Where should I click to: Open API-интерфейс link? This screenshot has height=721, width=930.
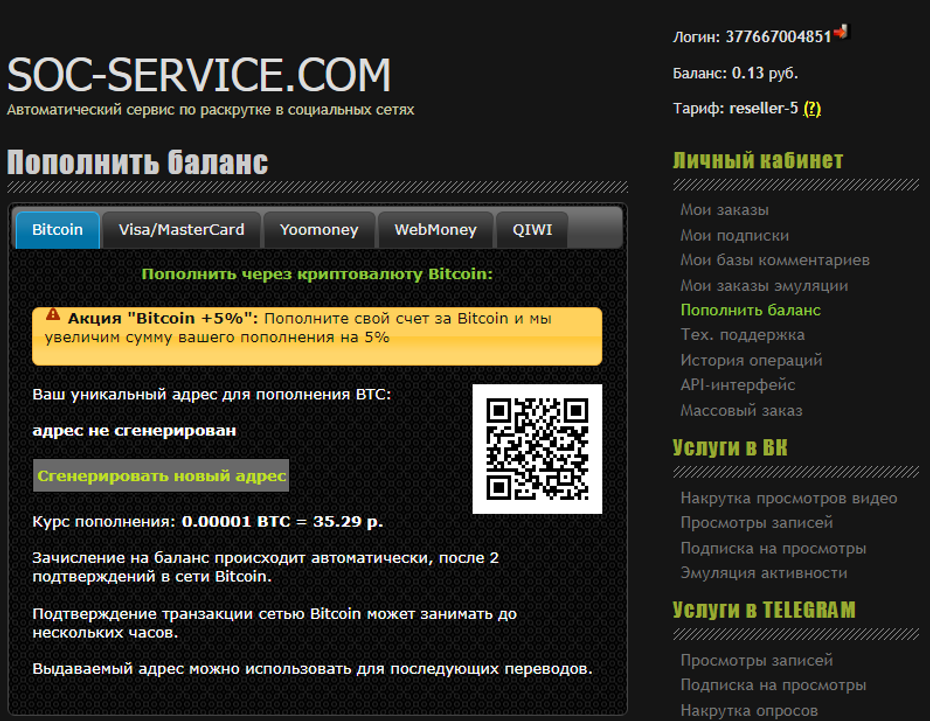tap(737, 385)
